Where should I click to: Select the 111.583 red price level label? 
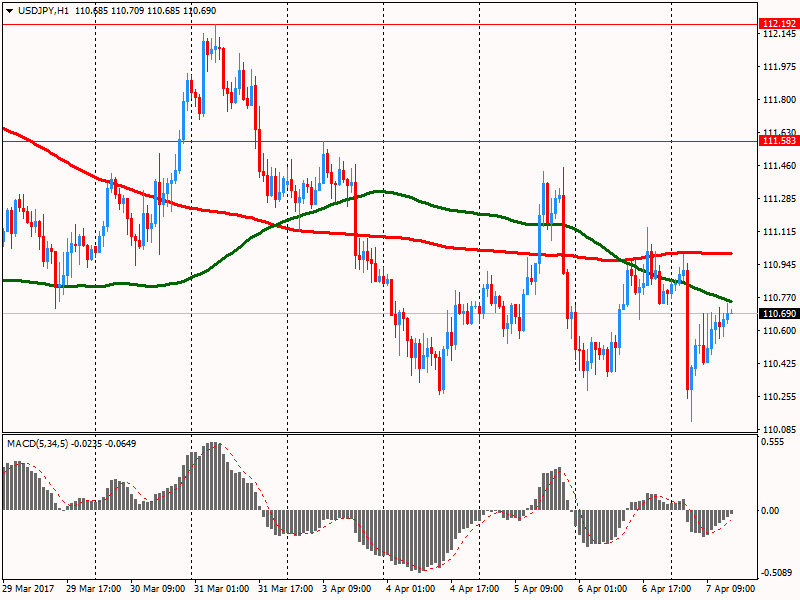point(779,141)
